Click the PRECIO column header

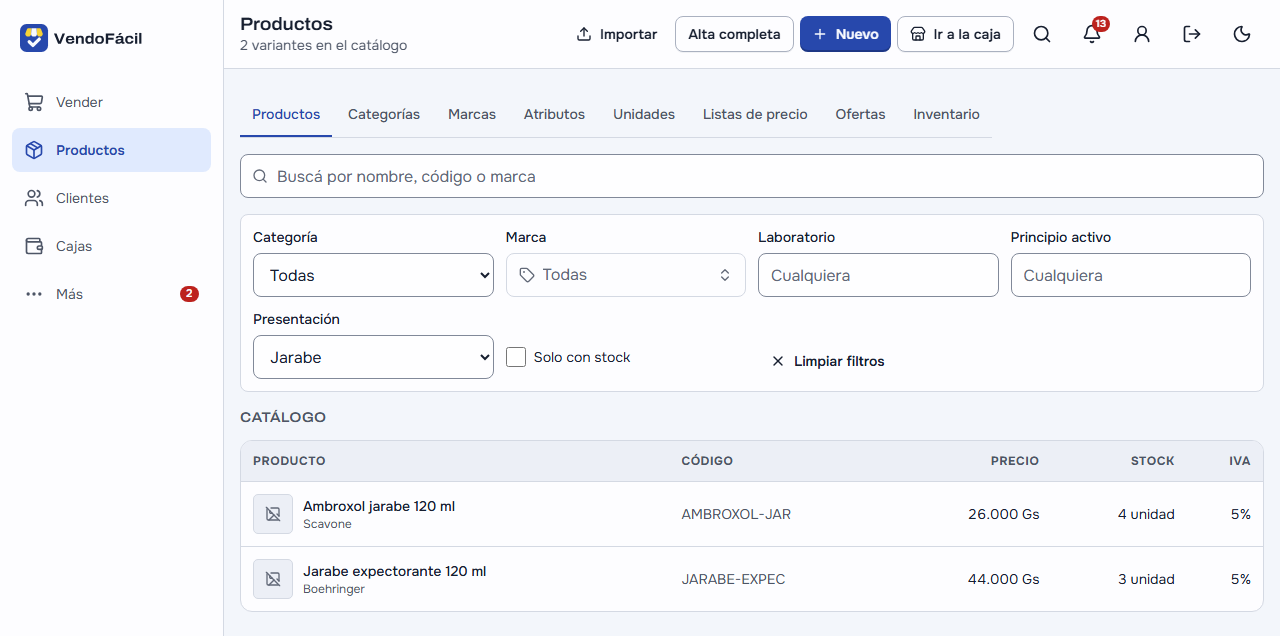point(1015,461)
